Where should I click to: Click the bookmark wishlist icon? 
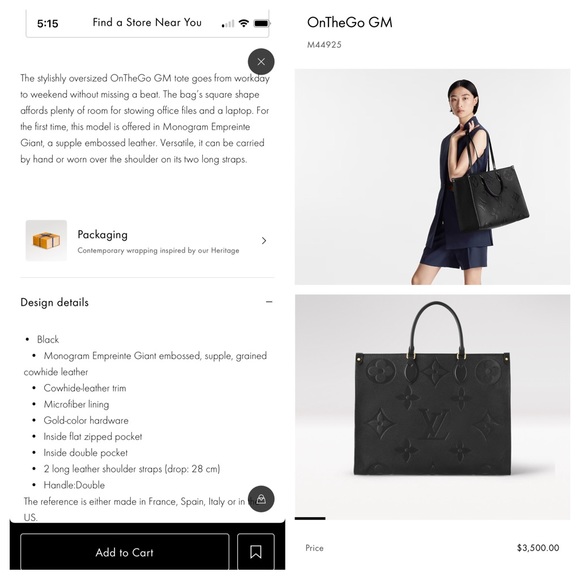tap(256, 552)
